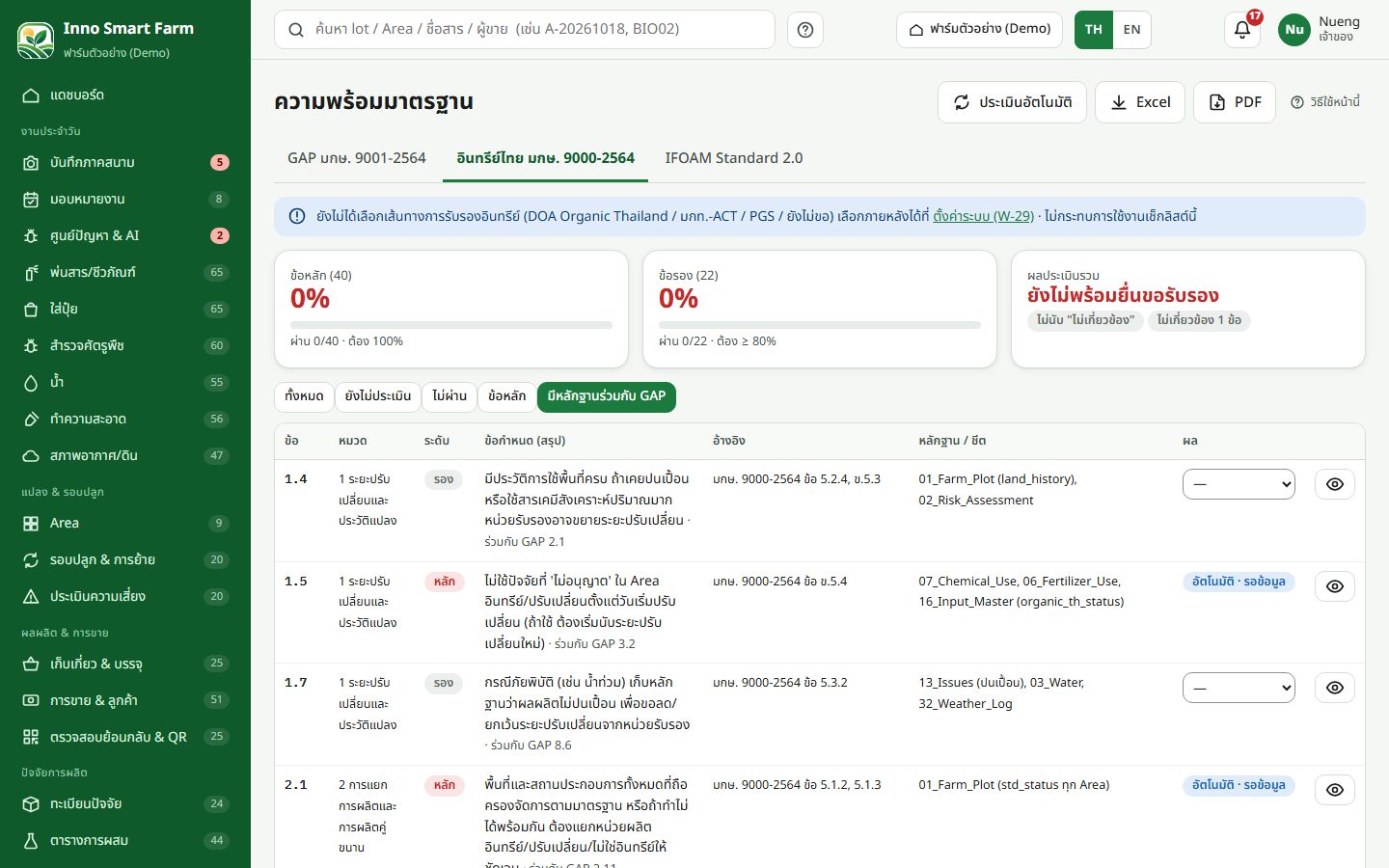The height and width of the screenshot is (868, 1389).
Task: Open พ่นสาร/ชีวภัณฑ์ sidebar item
Action: tap(125, 273)
